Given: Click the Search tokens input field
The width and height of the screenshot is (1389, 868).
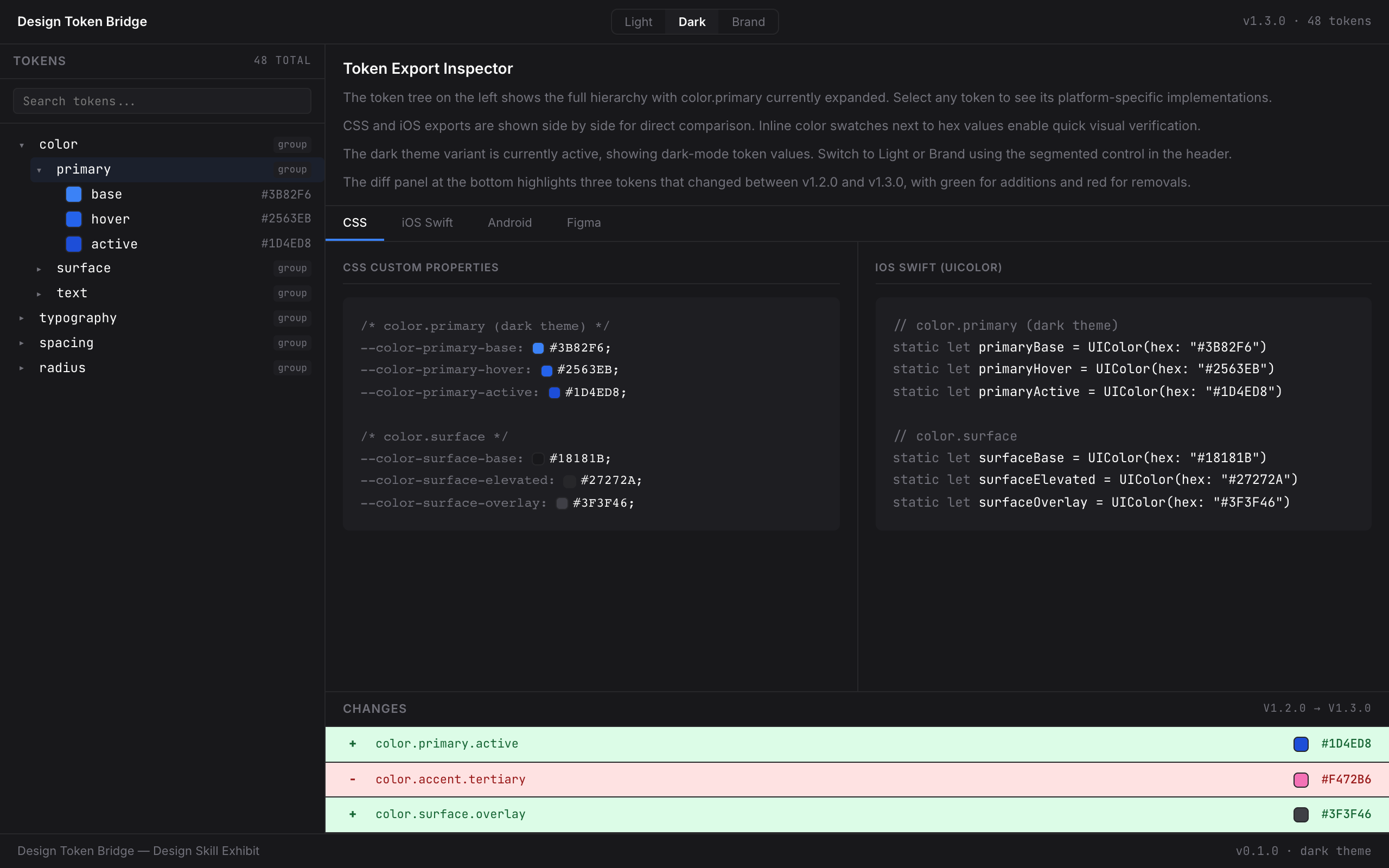Looking at the screenshot, I should click(x=162, y=100).
